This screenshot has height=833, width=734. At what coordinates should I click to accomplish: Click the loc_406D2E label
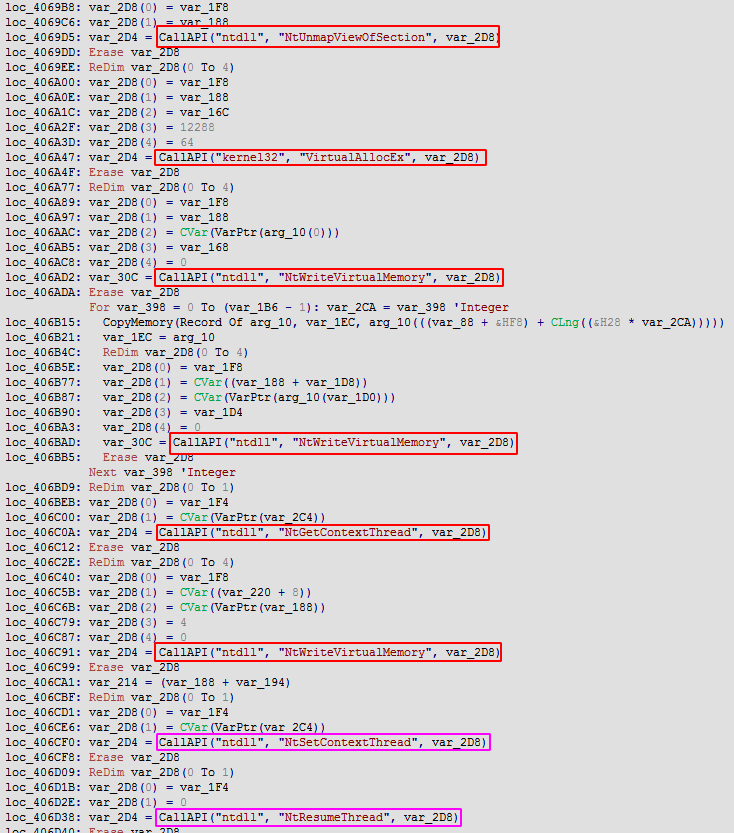(x=43, y=802)
